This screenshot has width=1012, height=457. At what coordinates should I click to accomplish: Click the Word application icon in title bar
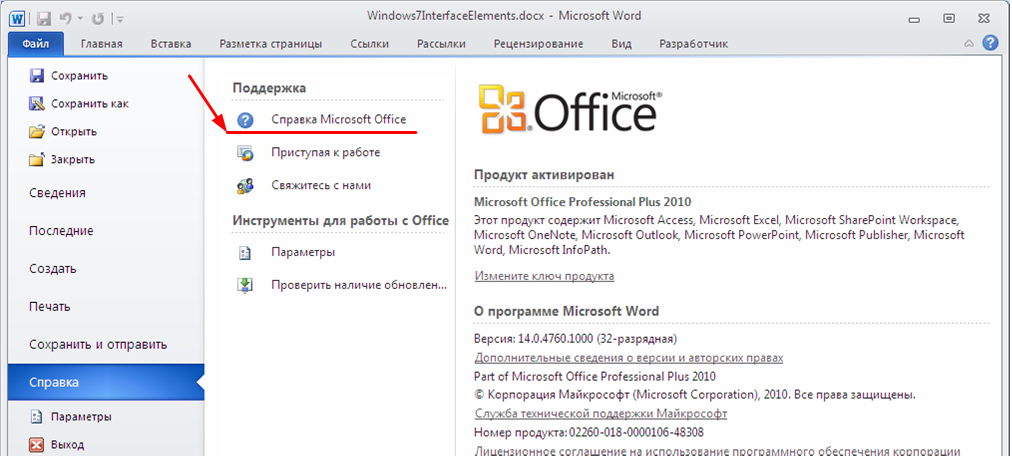17,18
